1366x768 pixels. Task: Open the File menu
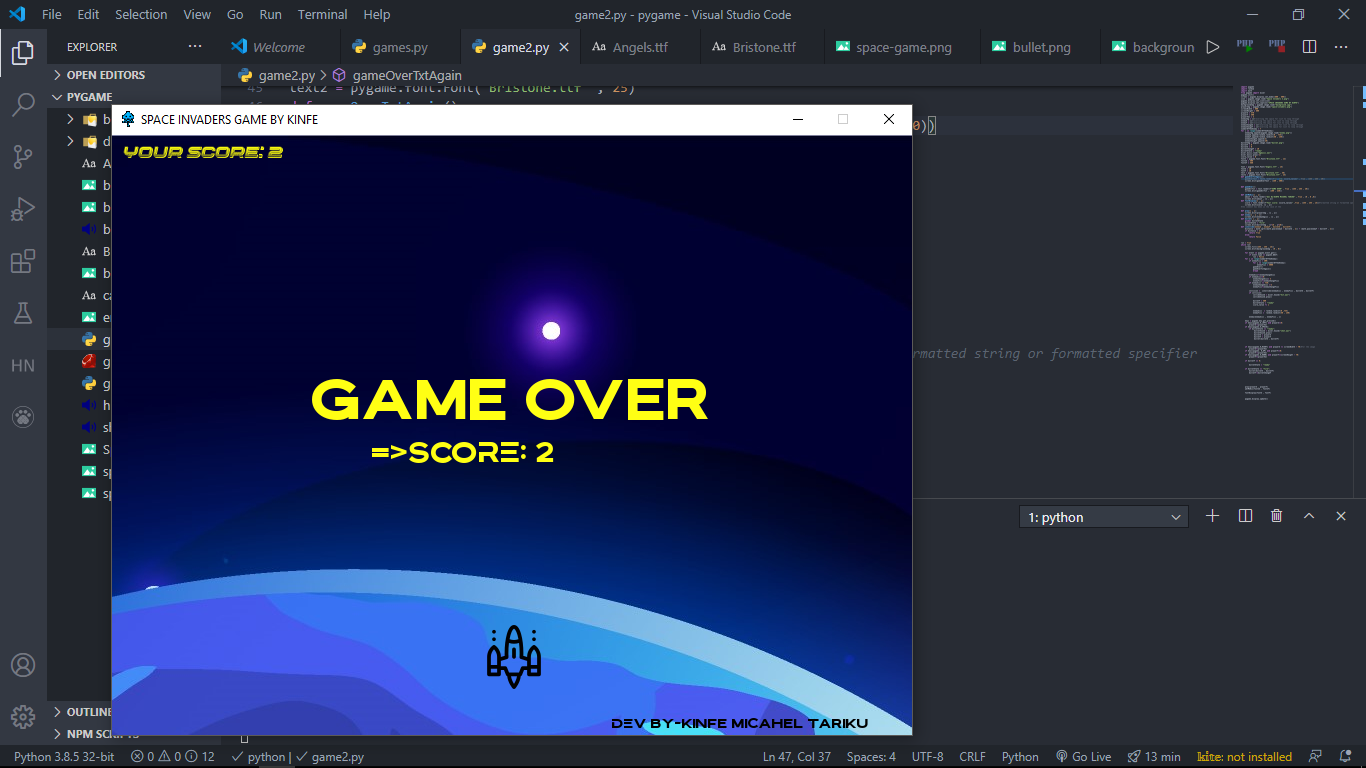coord(52,15)
